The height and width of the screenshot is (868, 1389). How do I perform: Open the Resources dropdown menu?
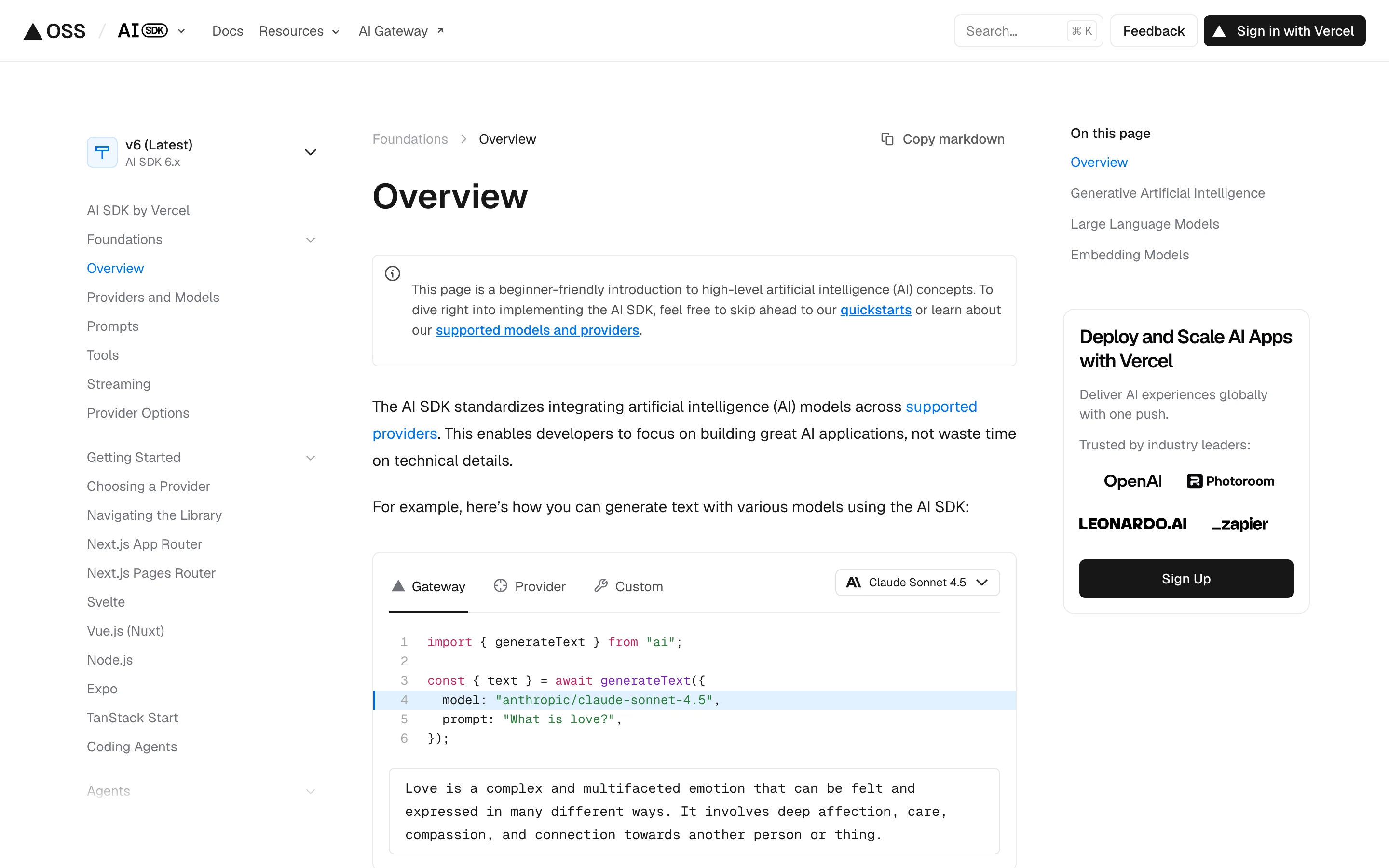299,31
